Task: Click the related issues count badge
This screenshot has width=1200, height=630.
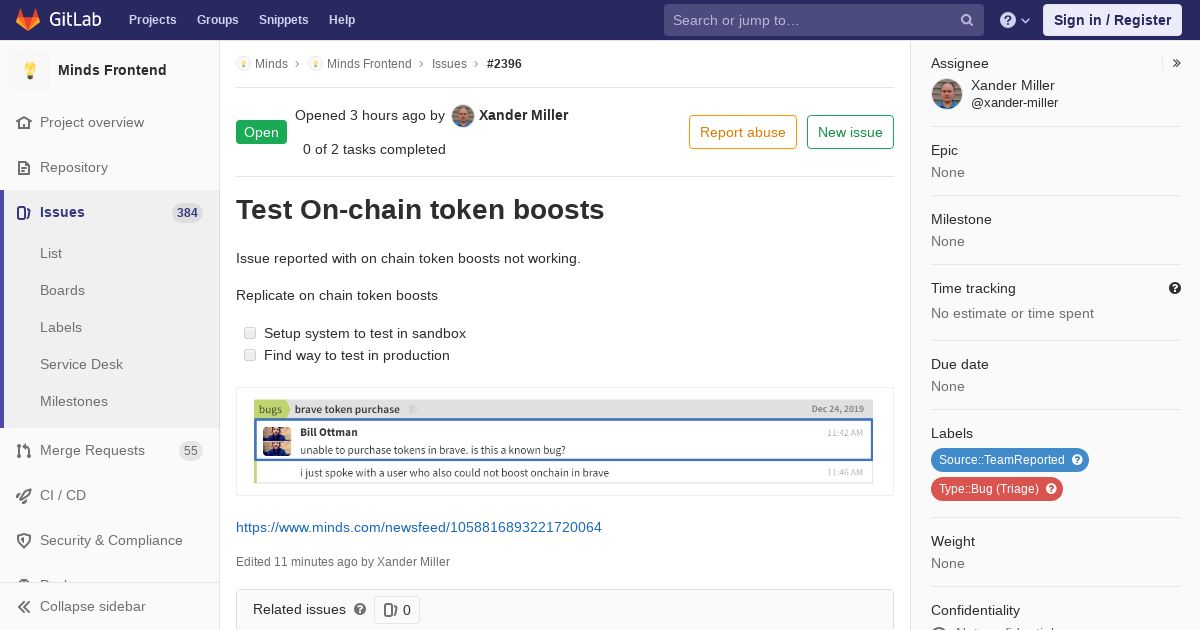Action: [x=397, y=610]
